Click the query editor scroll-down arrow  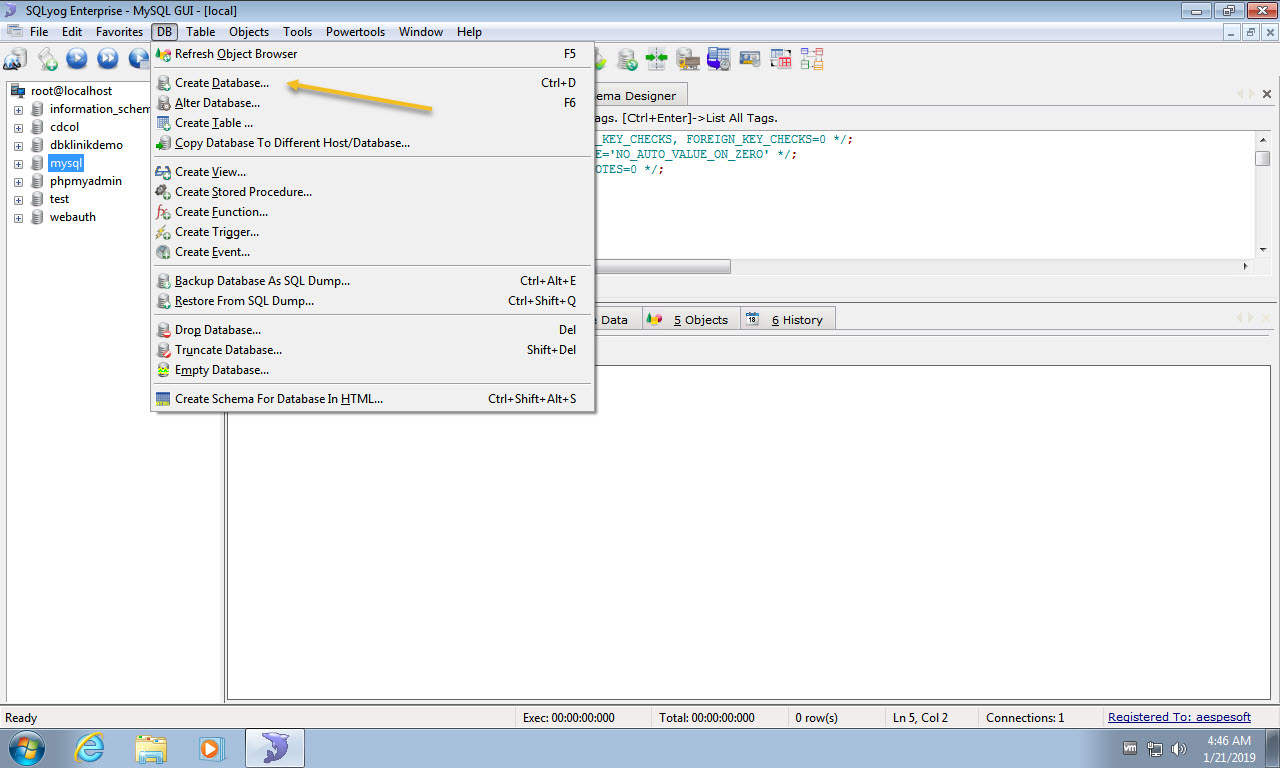pyautogui.click(x=1262, y=250)
